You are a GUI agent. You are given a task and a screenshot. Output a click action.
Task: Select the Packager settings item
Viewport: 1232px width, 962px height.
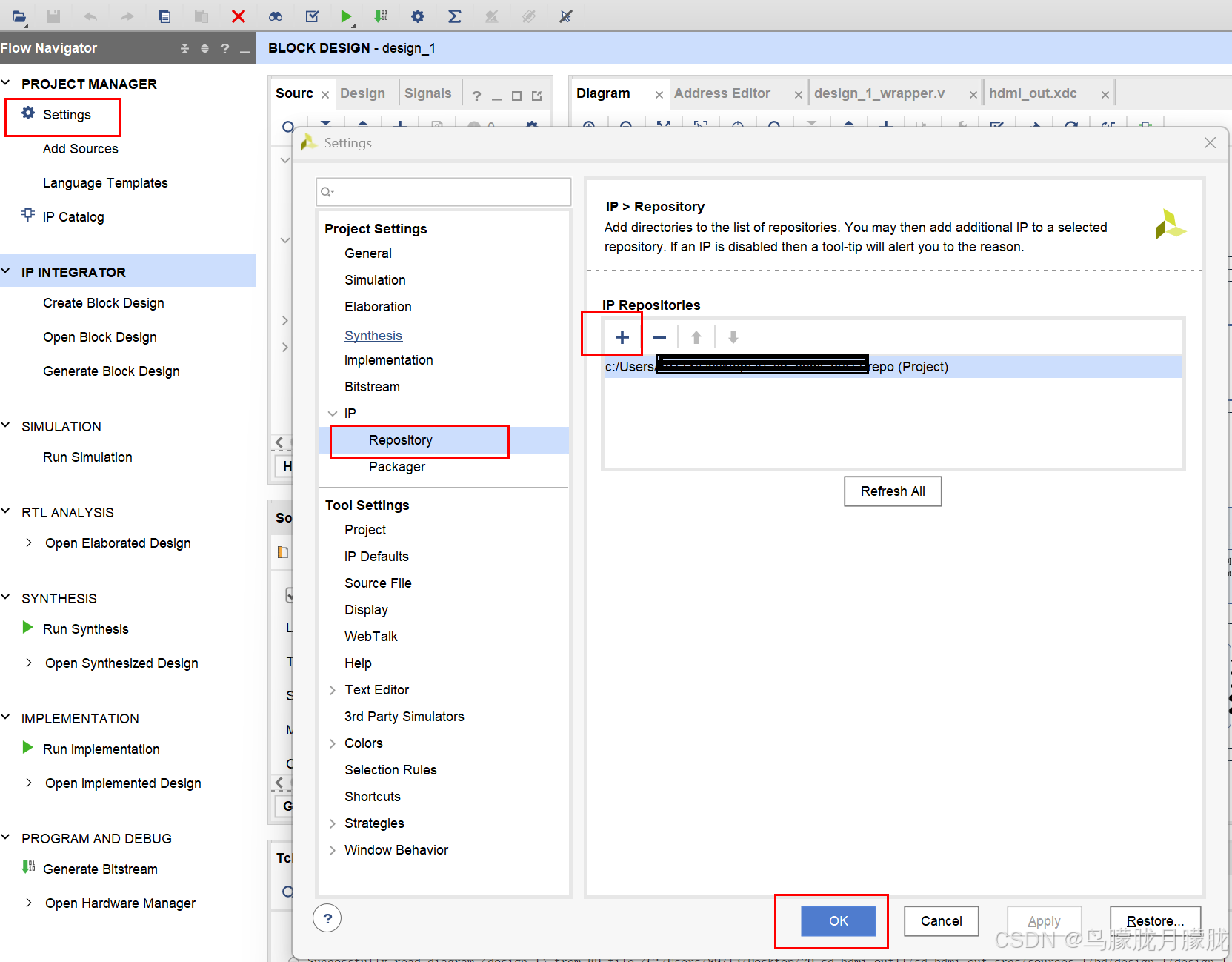coord(397,467)
